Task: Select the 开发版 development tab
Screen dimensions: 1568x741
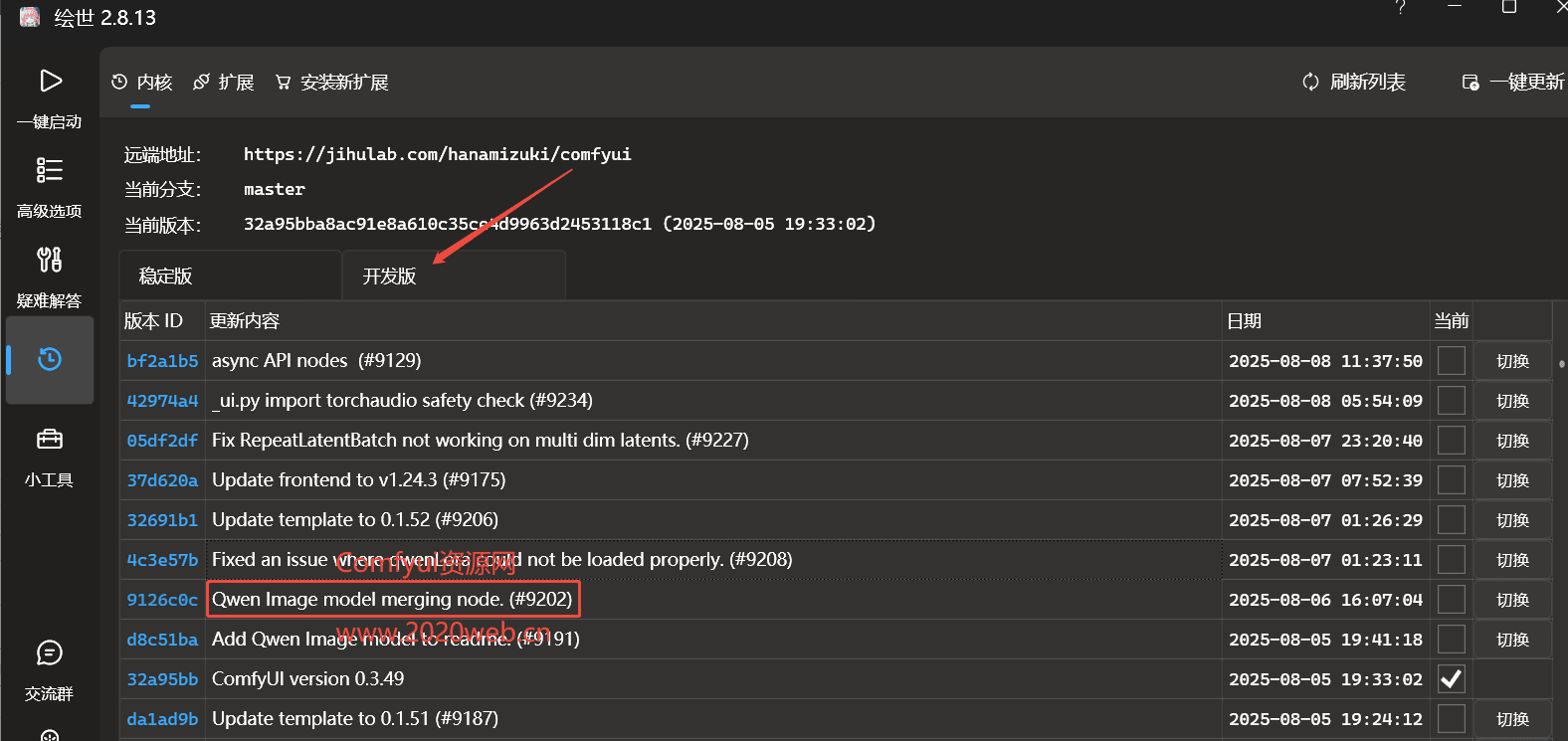Action: click(x=455, y=276)
